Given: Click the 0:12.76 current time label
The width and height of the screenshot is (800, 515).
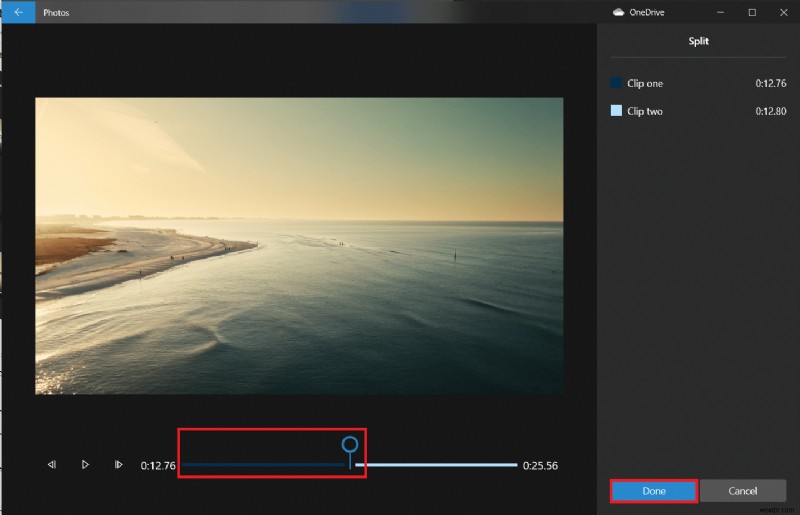Looking at the screenshot, I should pos(158,466).
